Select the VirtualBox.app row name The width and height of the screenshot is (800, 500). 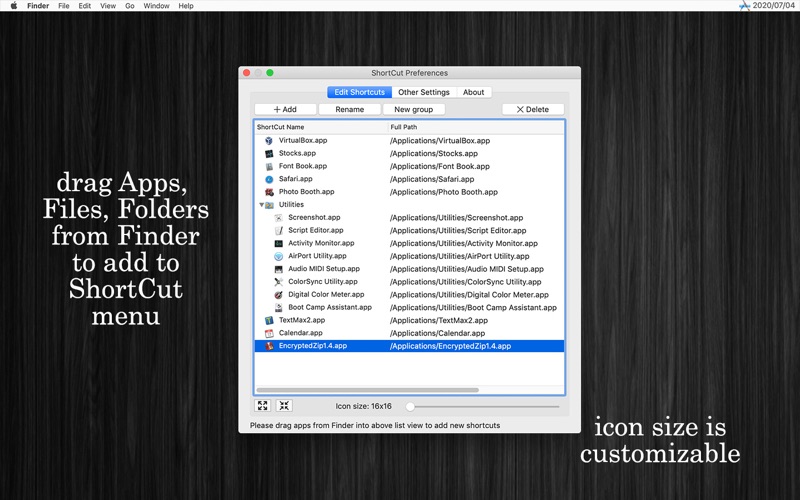point(303,140)
